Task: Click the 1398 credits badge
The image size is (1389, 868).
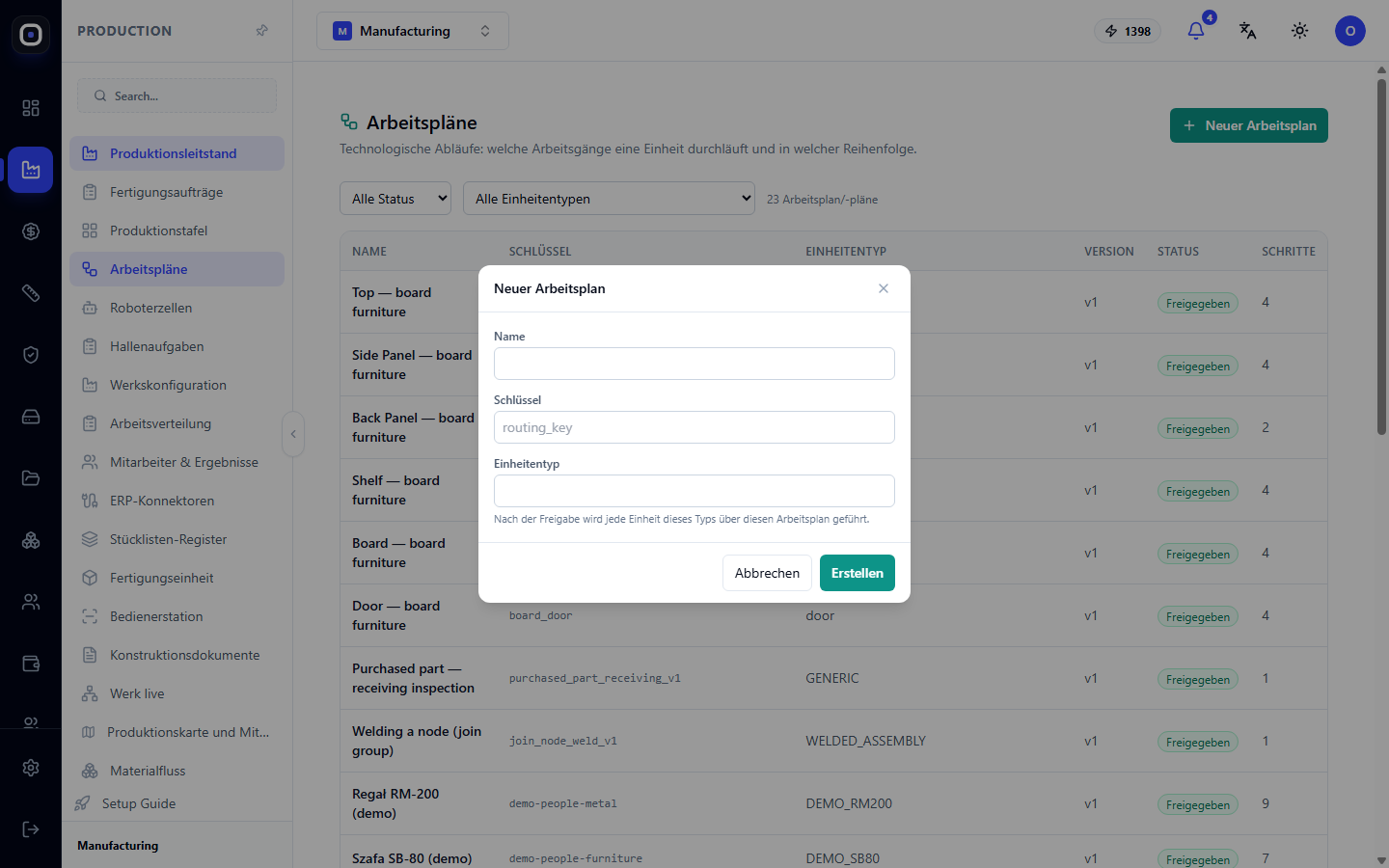Action: (1128, 31)
